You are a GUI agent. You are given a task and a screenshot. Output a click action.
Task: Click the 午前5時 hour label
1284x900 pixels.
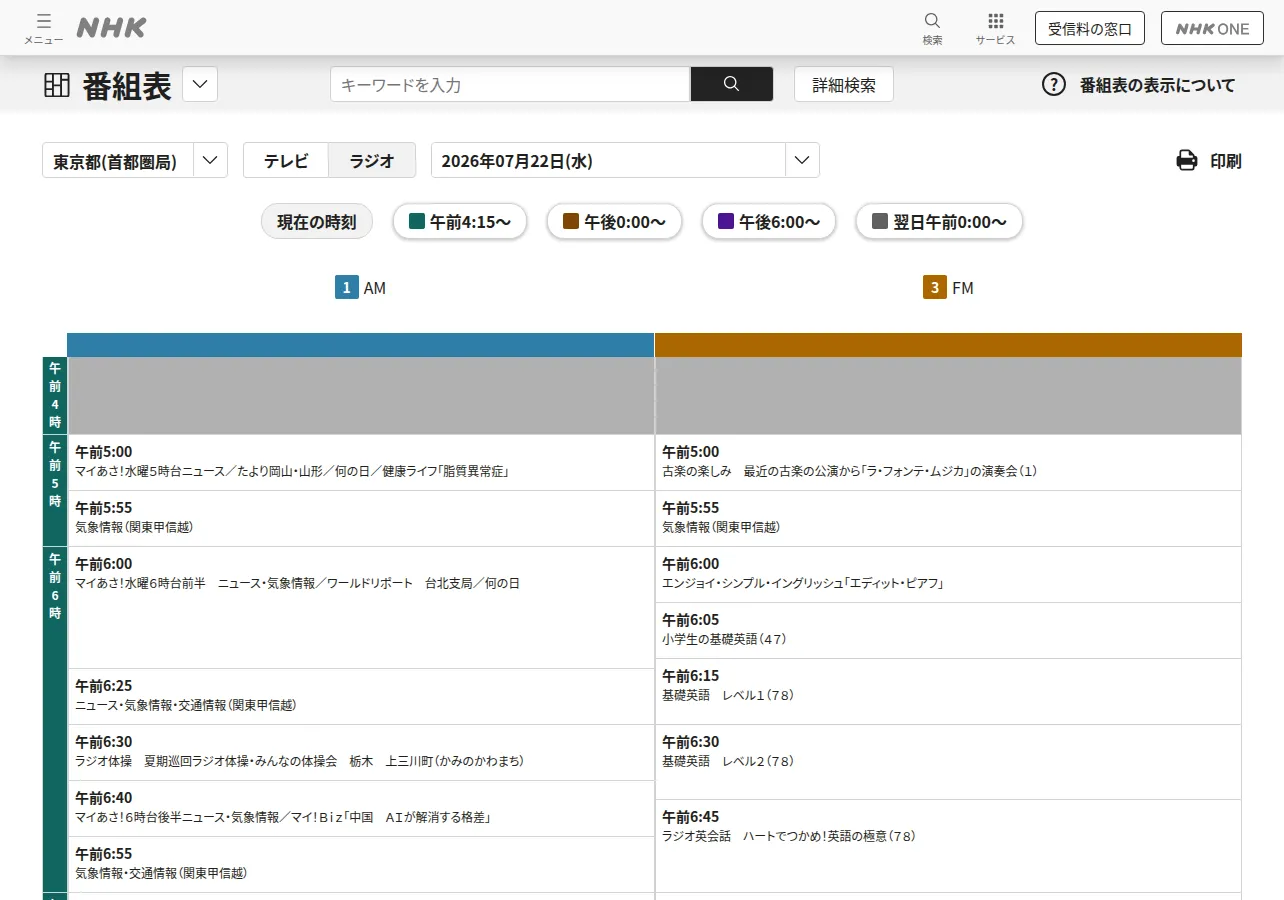(x=55, y=490)
